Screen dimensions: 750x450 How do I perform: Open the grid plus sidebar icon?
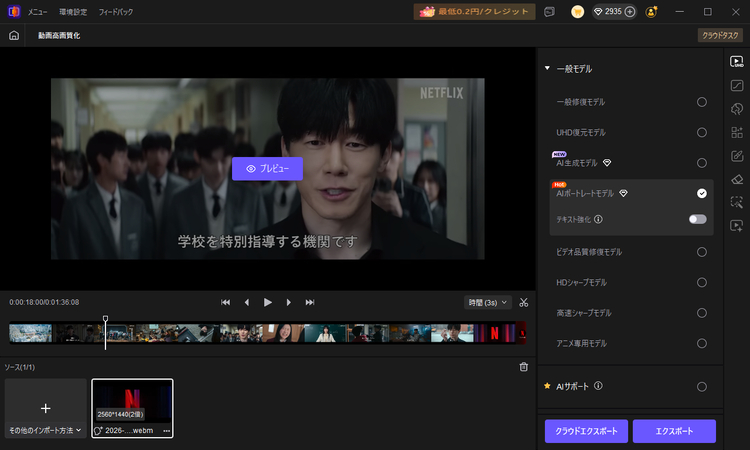[737, 132]
